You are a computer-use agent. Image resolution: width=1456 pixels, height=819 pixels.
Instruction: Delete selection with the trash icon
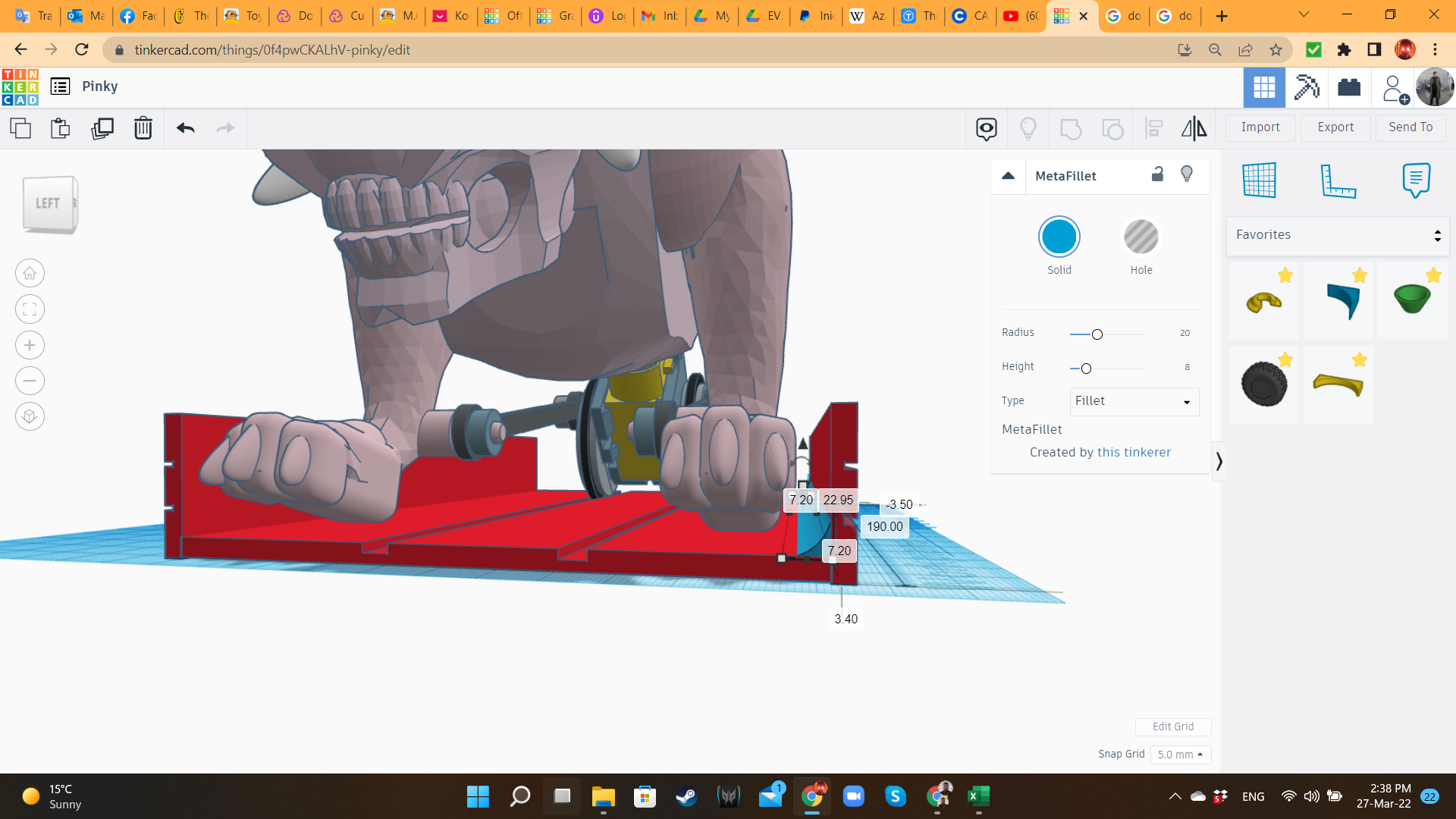coord(143,128)
